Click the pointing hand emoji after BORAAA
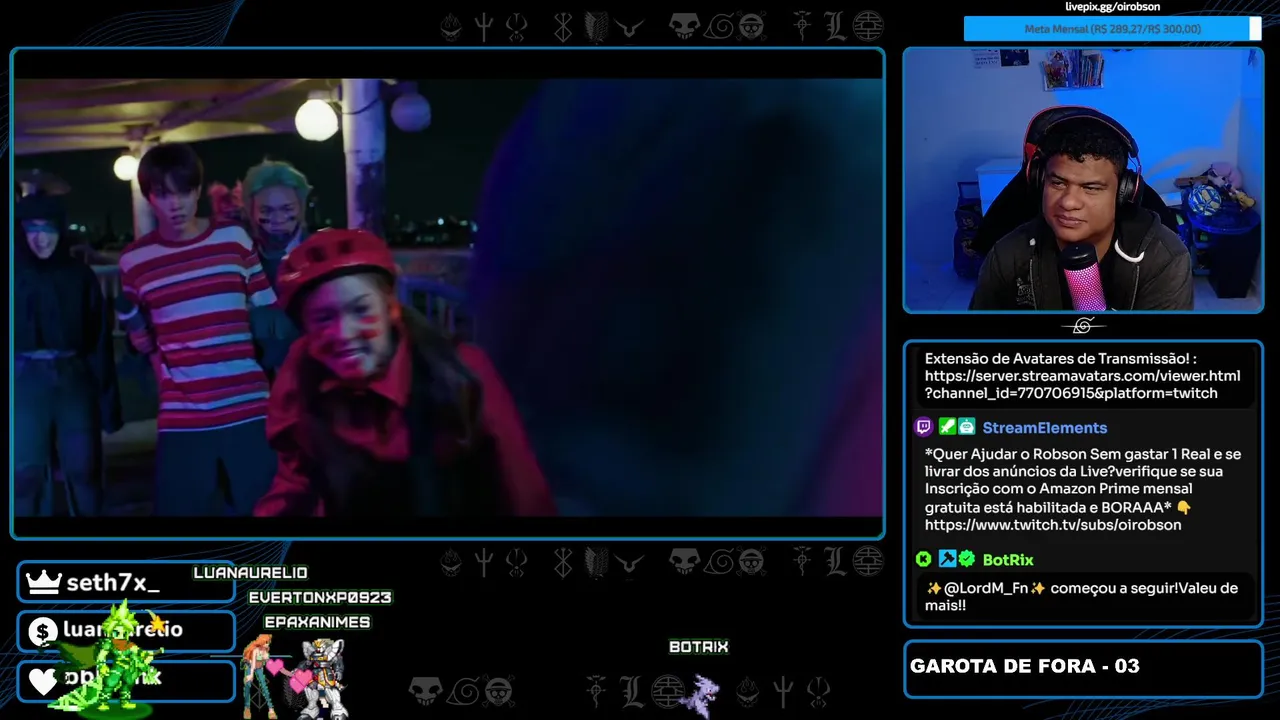The image size is (1280, 720). coord(1184,507)
